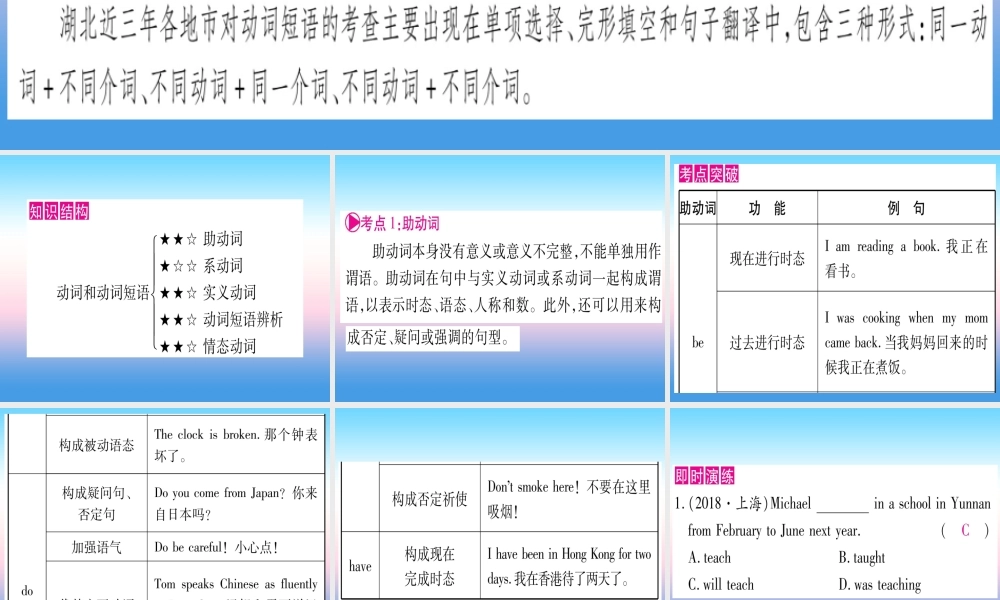Click the 构成疑问句、否定句 cell
This screenshot has width=1000, height=600.
point(97,502)
